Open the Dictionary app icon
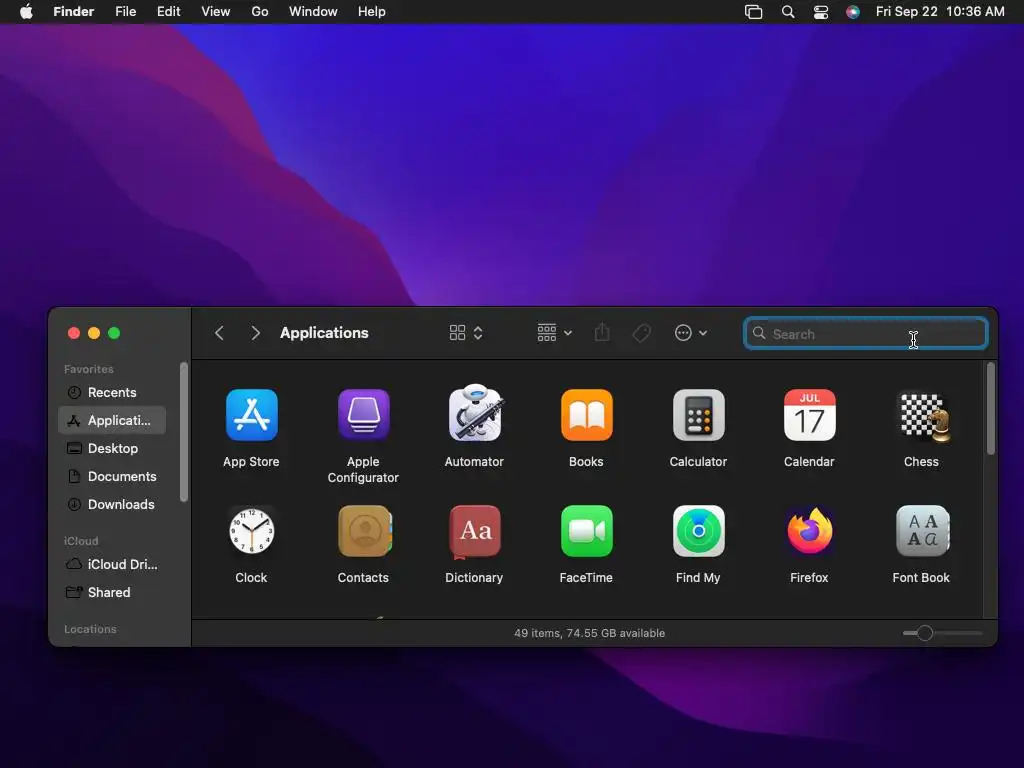The image size is (1024, 768). pyautogui.click(x=475, y=532)
